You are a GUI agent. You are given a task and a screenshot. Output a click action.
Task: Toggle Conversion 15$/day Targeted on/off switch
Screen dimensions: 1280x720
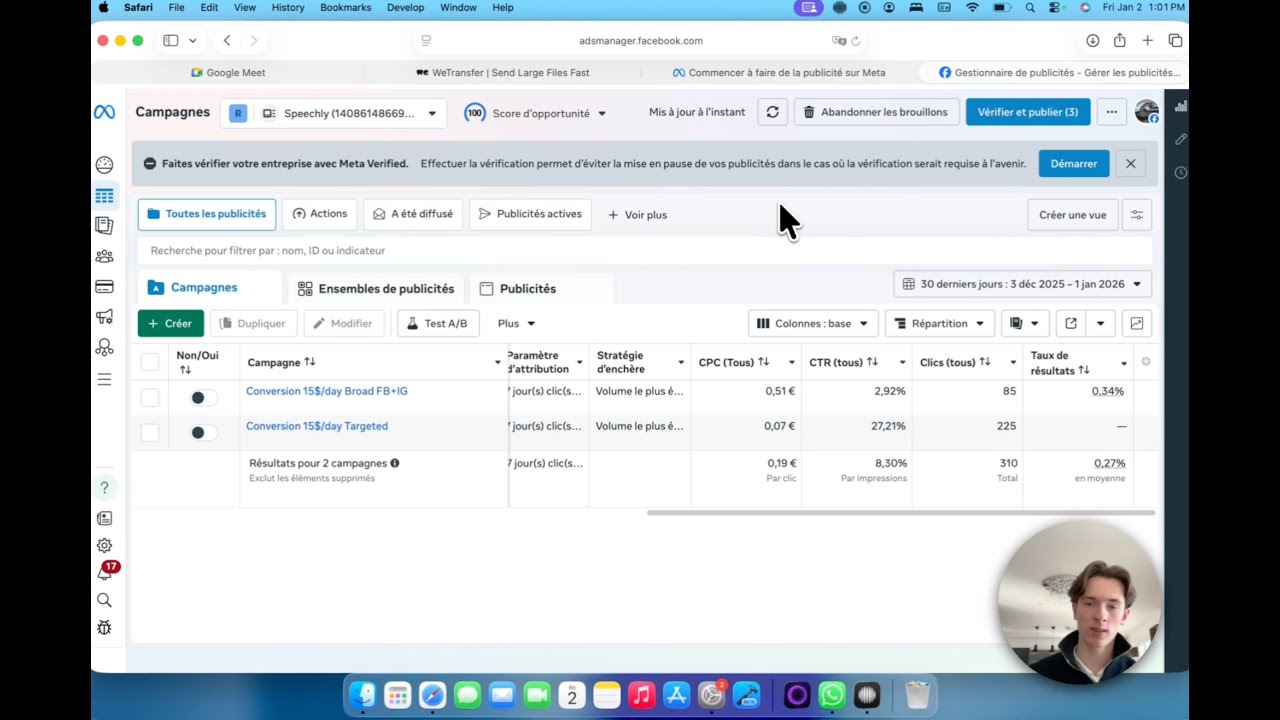203,433
